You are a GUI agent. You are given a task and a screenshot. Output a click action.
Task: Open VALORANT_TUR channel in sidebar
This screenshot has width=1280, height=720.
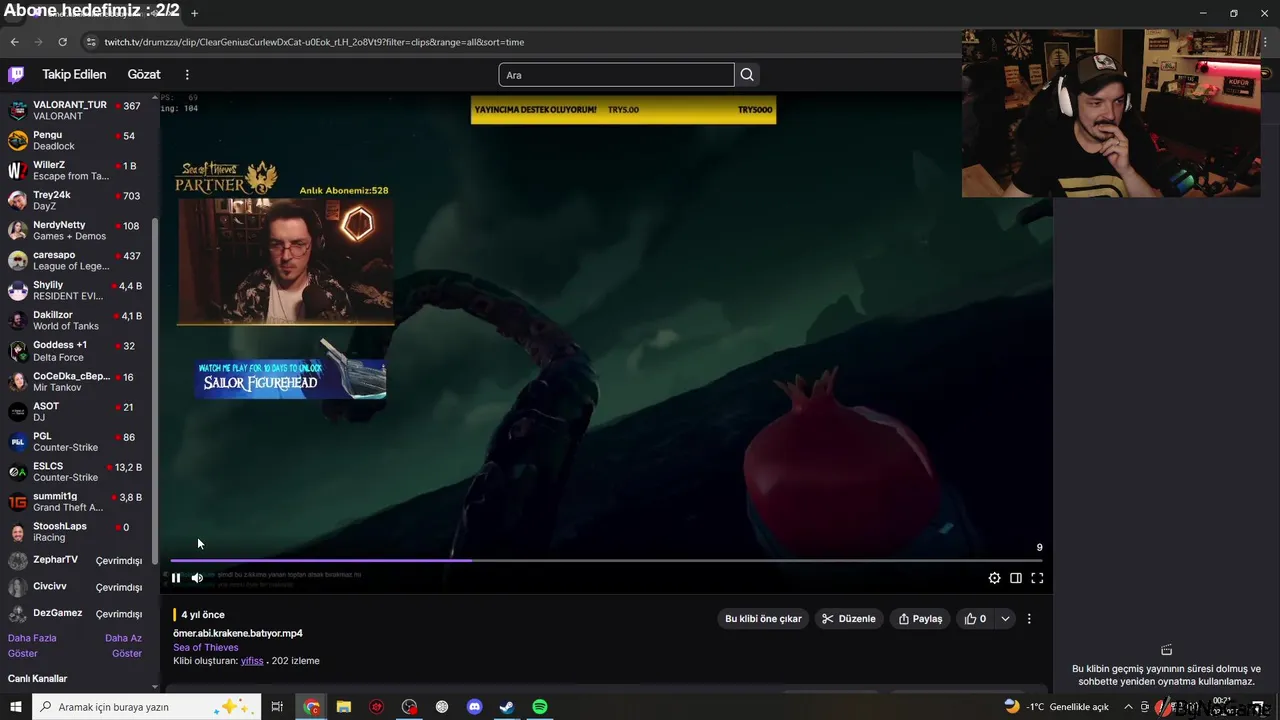click(78, 110)
